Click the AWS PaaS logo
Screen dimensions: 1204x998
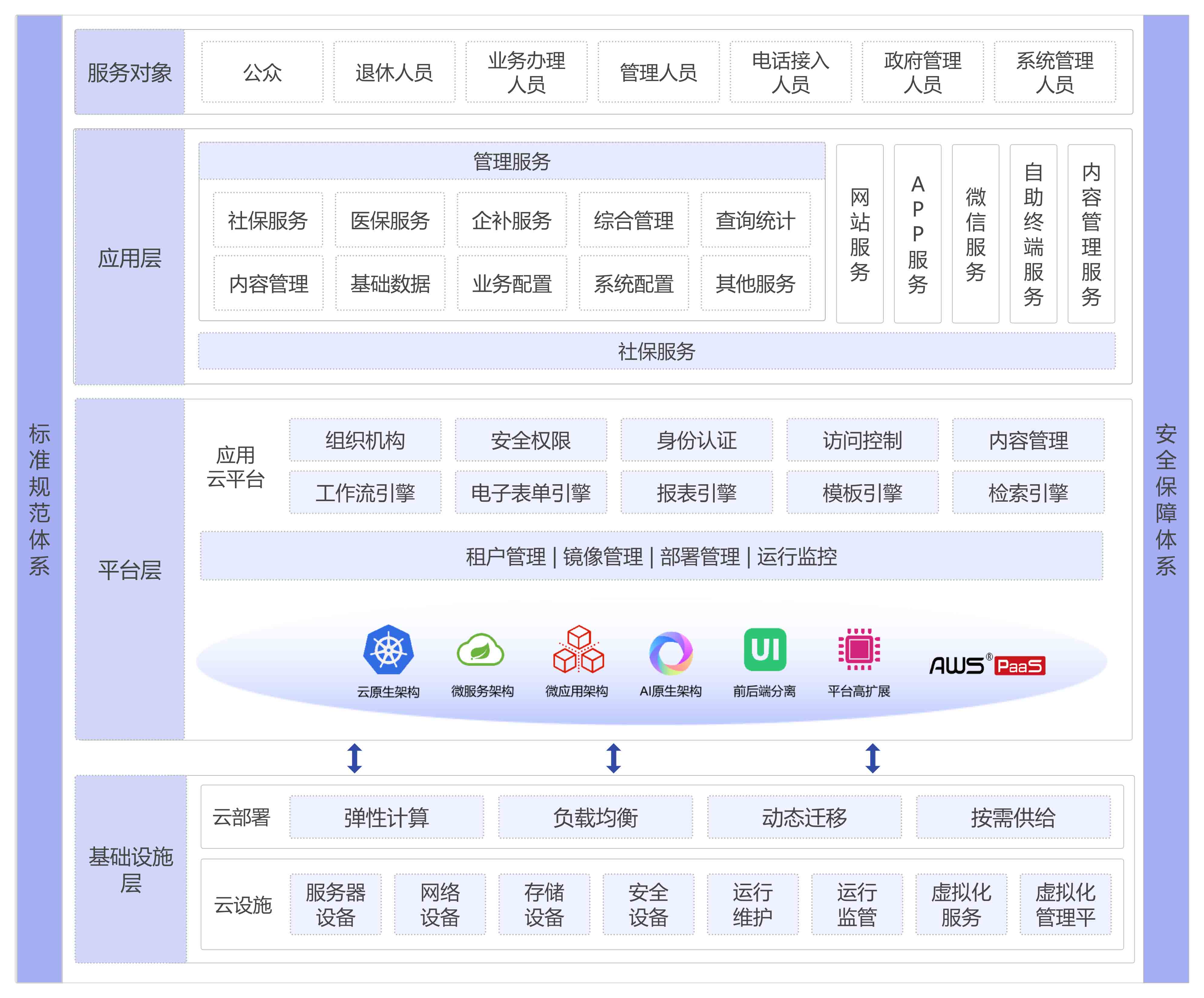(x=987, y=665)
